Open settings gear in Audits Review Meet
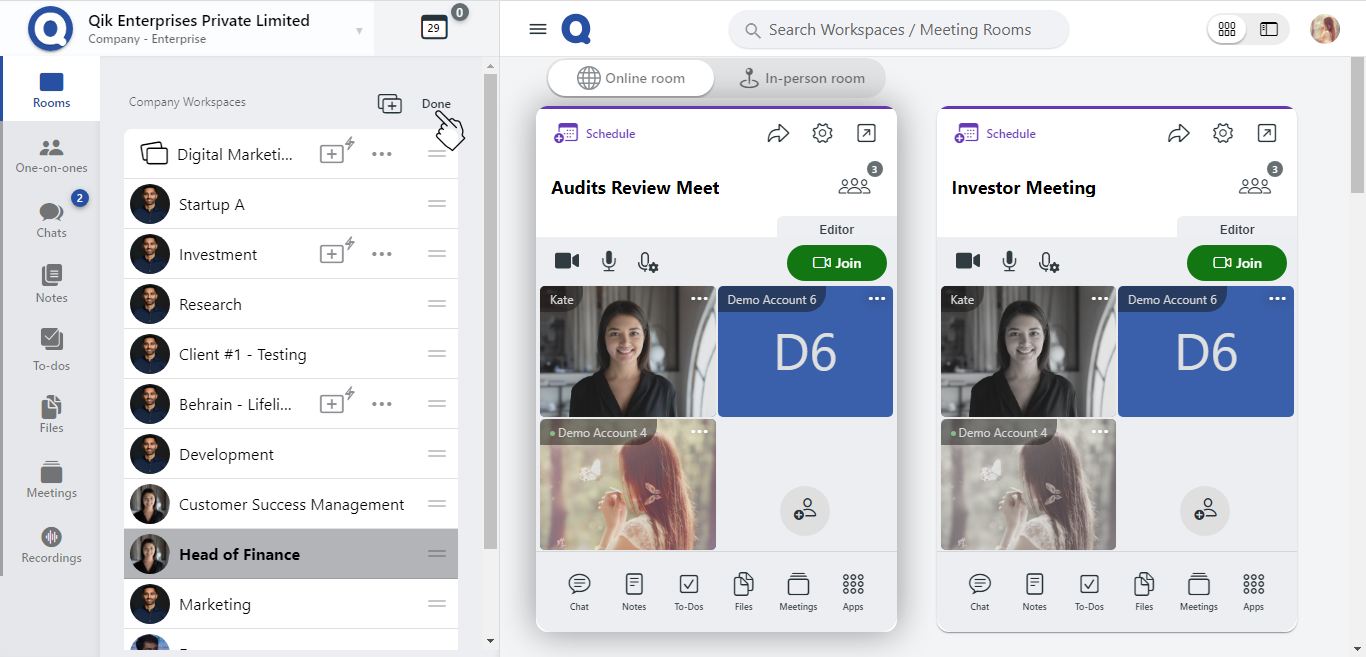 pos(822,133)
